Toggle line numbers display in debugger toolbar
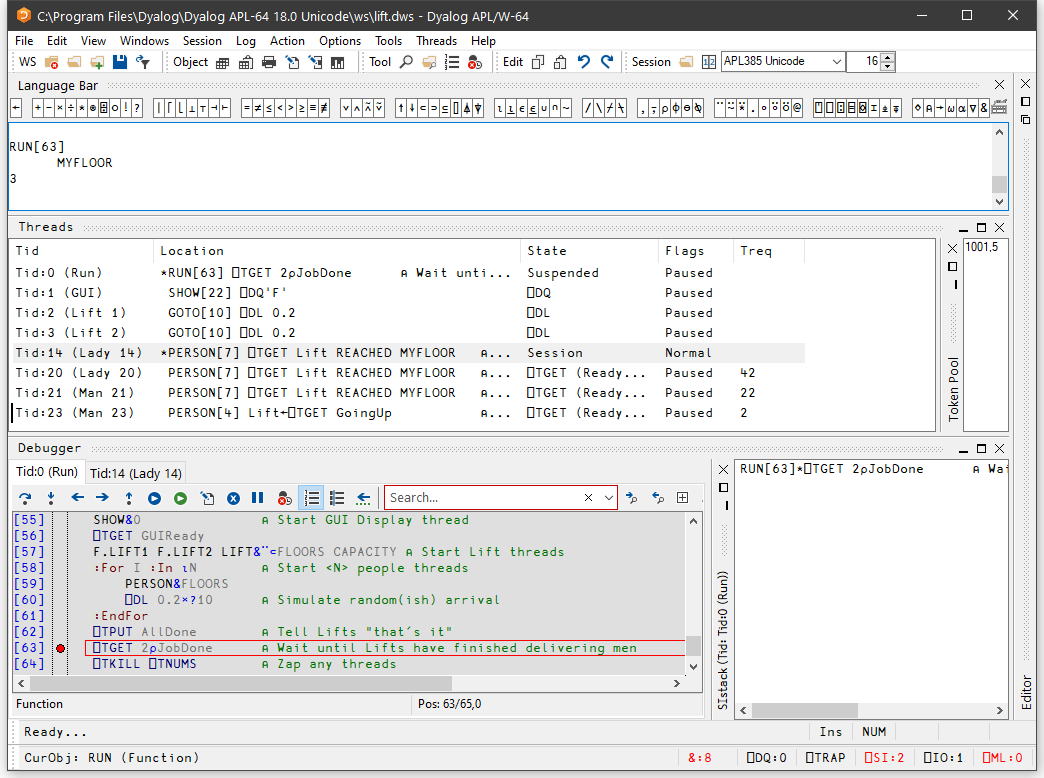 pos(311,497)
